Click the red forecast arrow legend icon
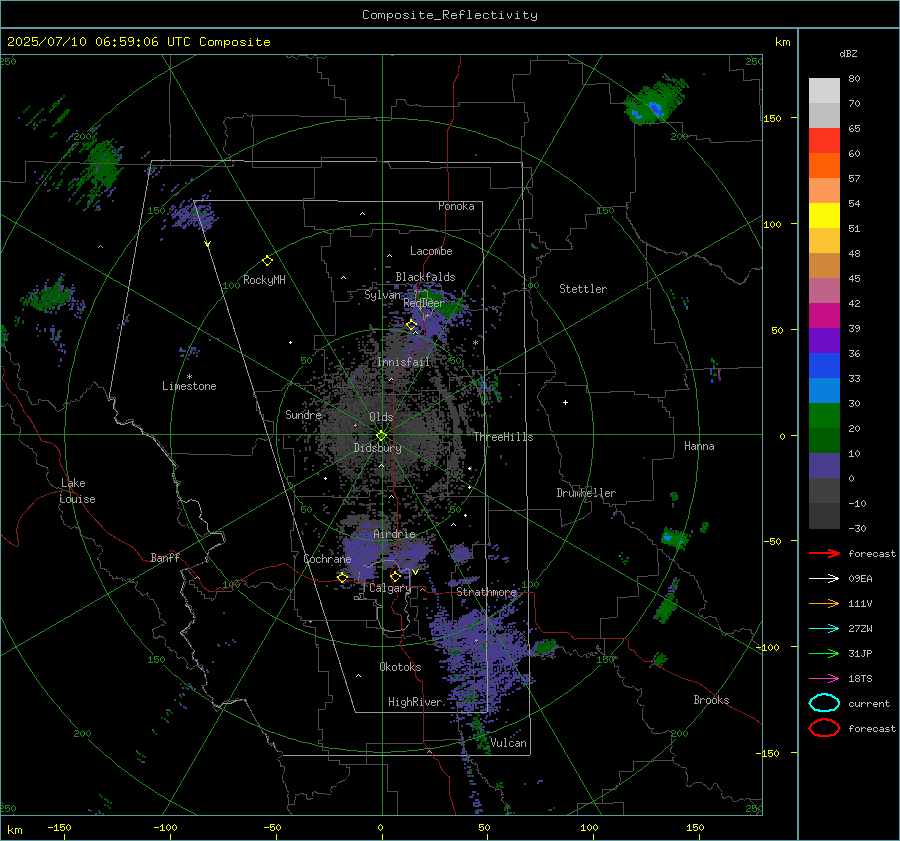The width and height of the screenshot is (900, 841). tap(824, 553)
